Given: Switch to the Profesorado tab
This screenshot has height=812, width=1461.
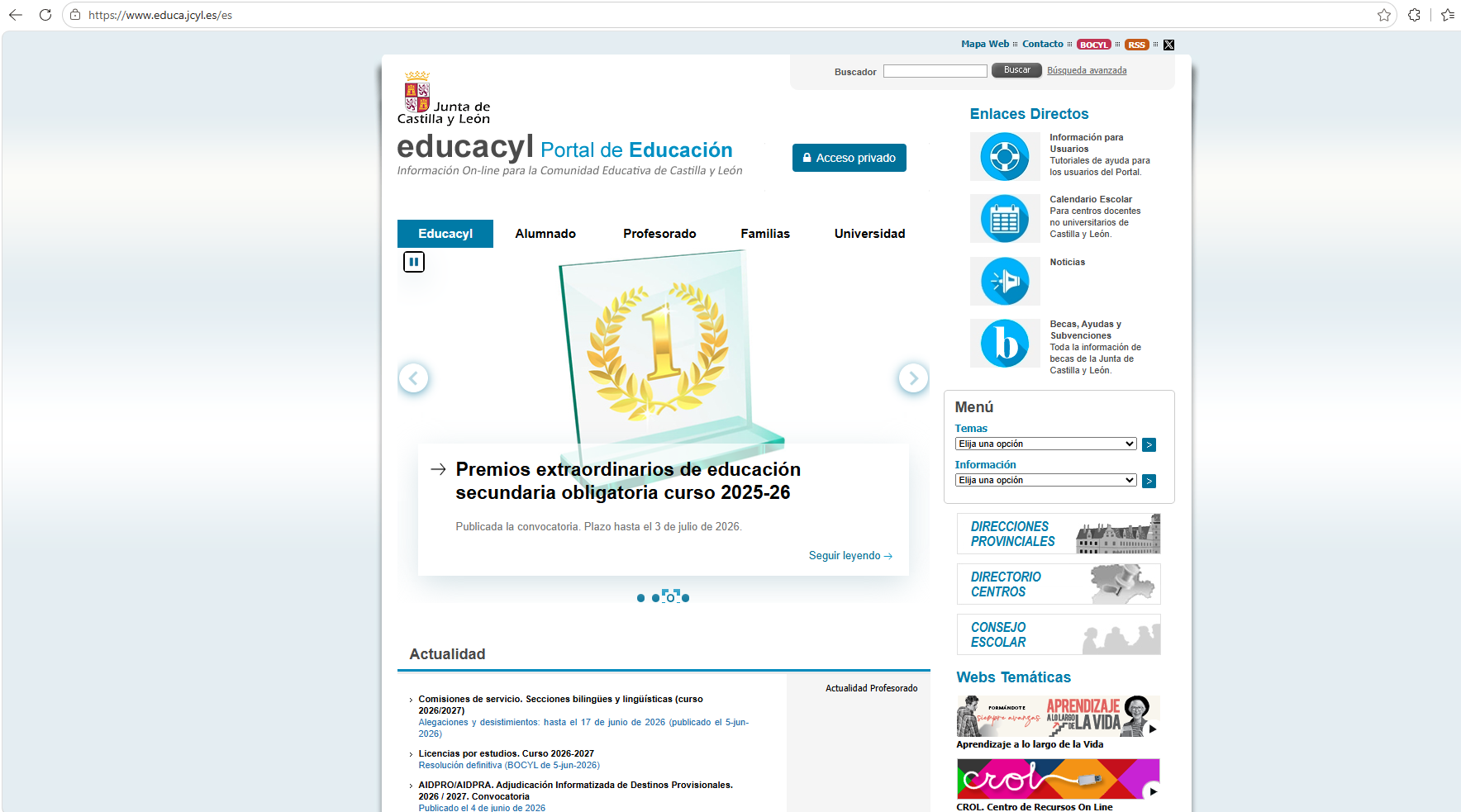Looking at the screenshot, I should pos(659,234).
